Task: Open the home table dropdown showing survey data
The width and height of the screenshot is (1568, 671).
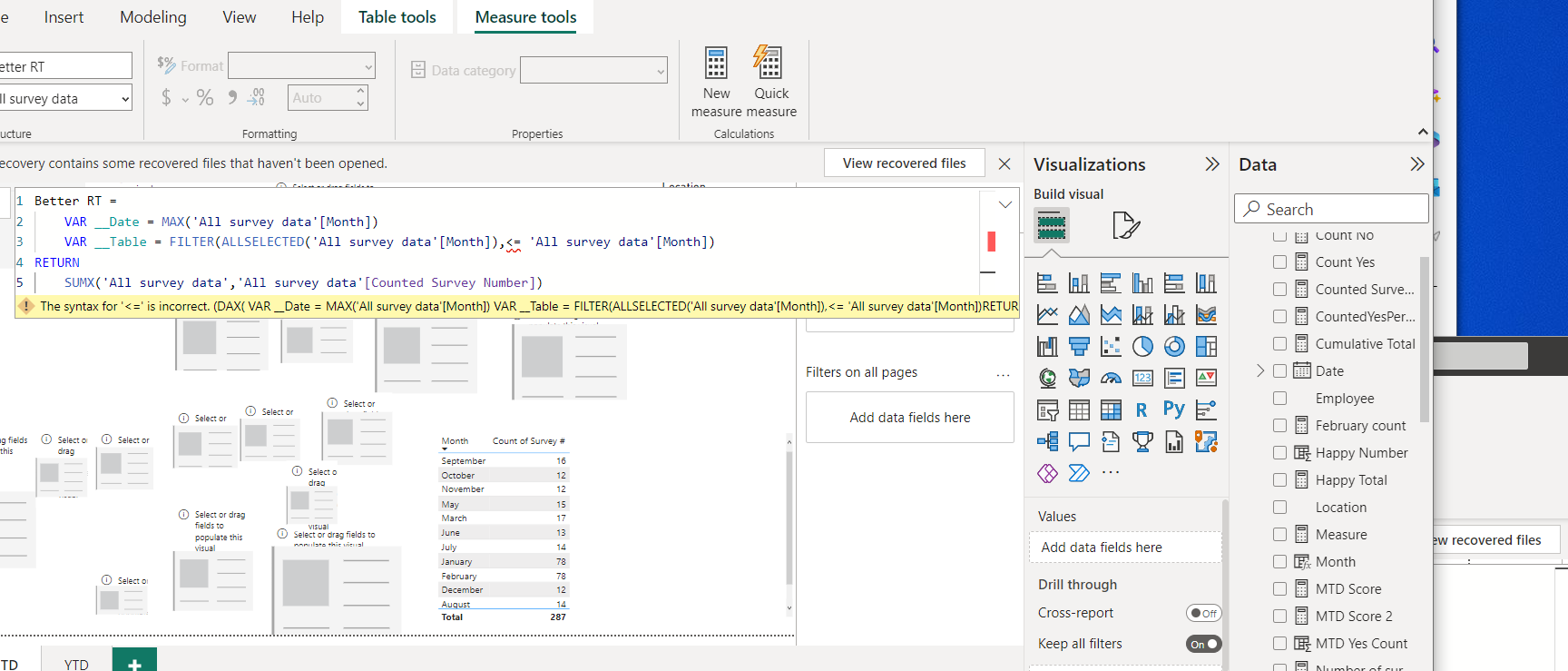Action: [65, 98]
